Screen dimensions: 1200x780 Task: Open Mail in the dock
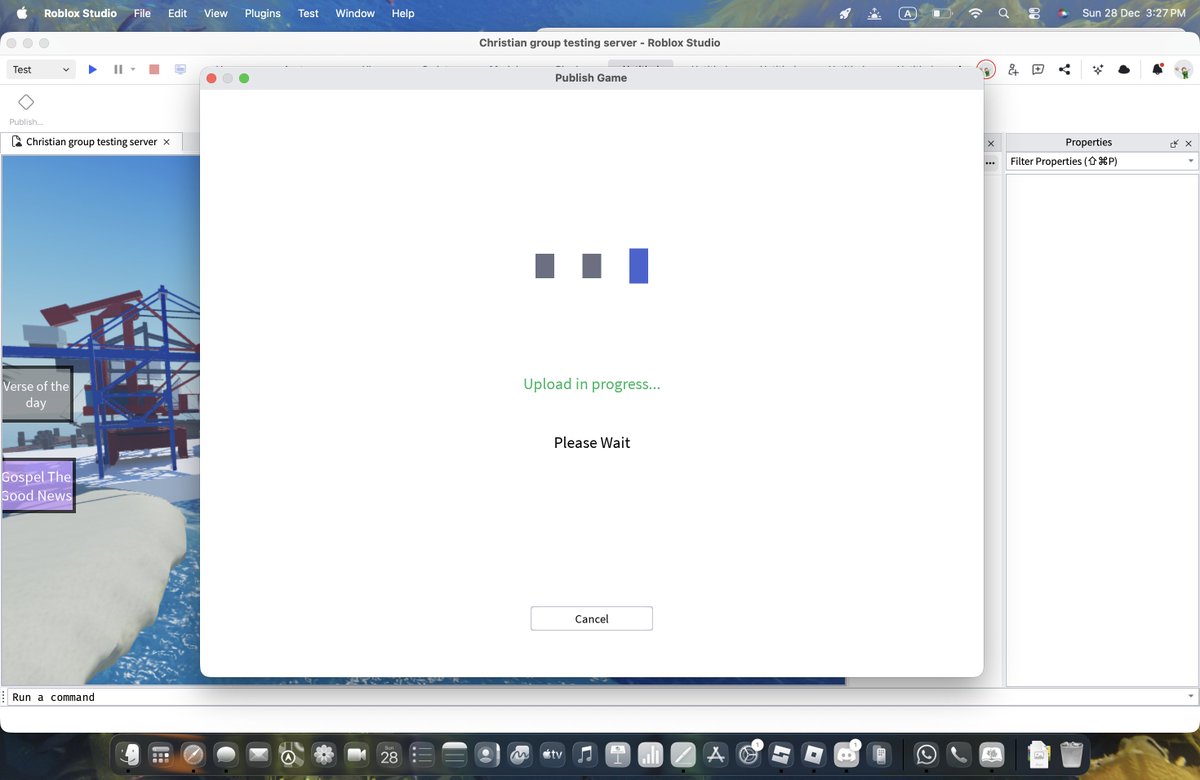[x=259, y=755]
